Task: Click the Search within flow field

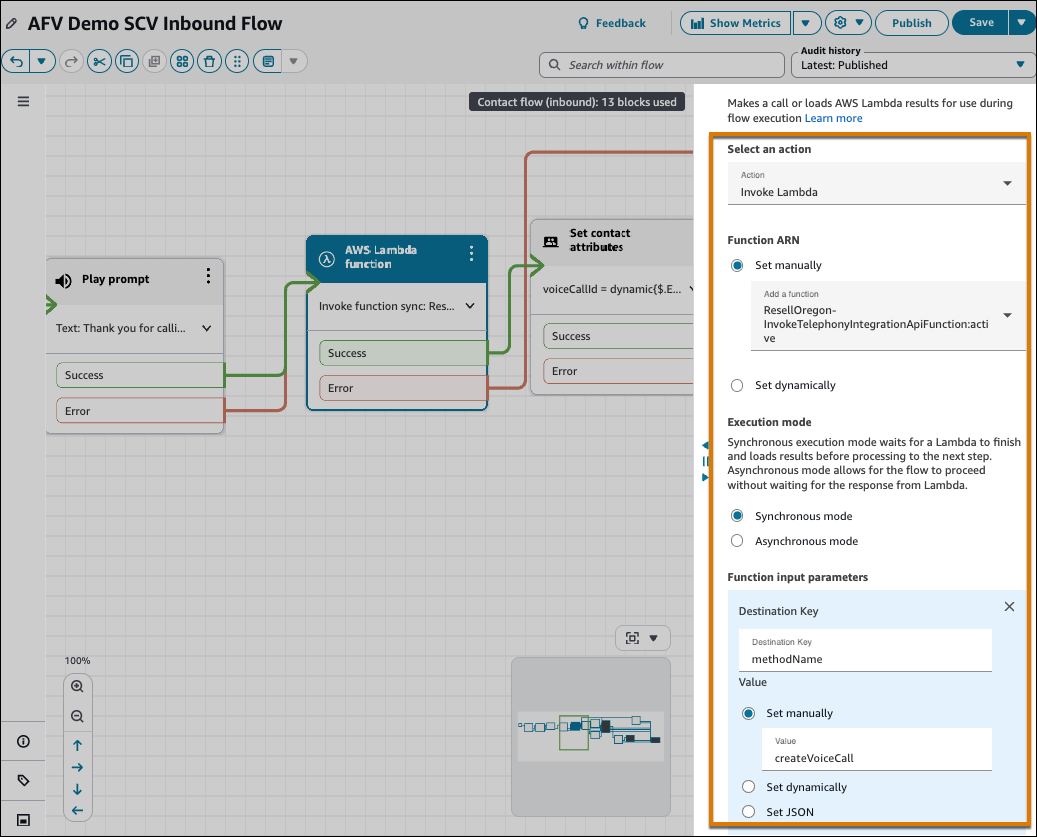Action: pyautogui.click(x=662, y=65)
